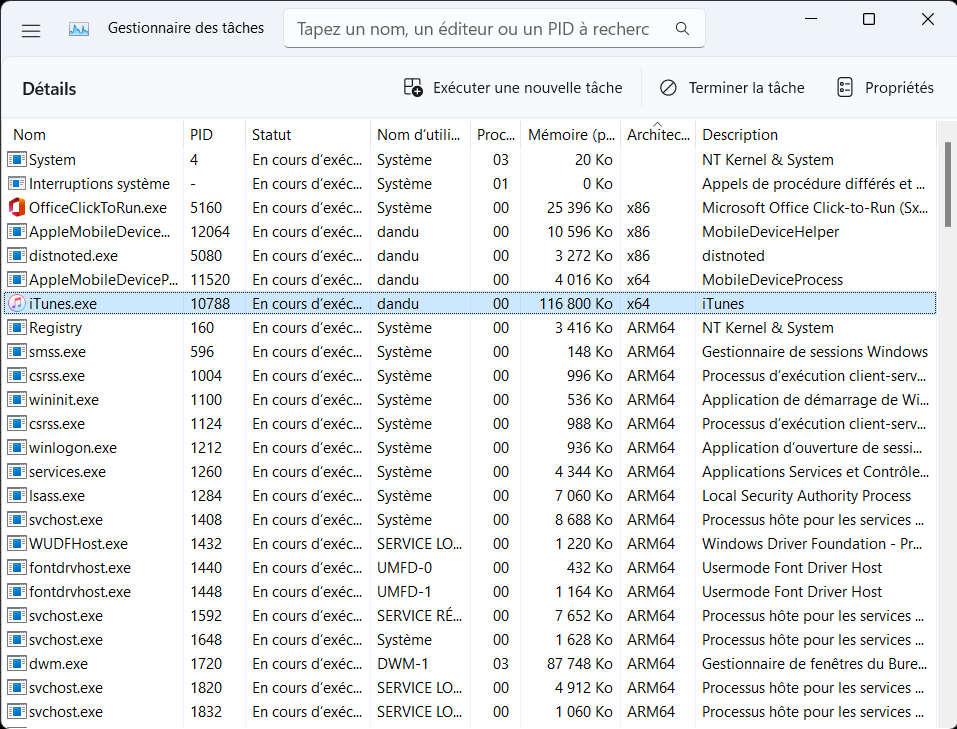Select PID 1832 cell
The width and height of the screenshot is (957, 729).
206,712
